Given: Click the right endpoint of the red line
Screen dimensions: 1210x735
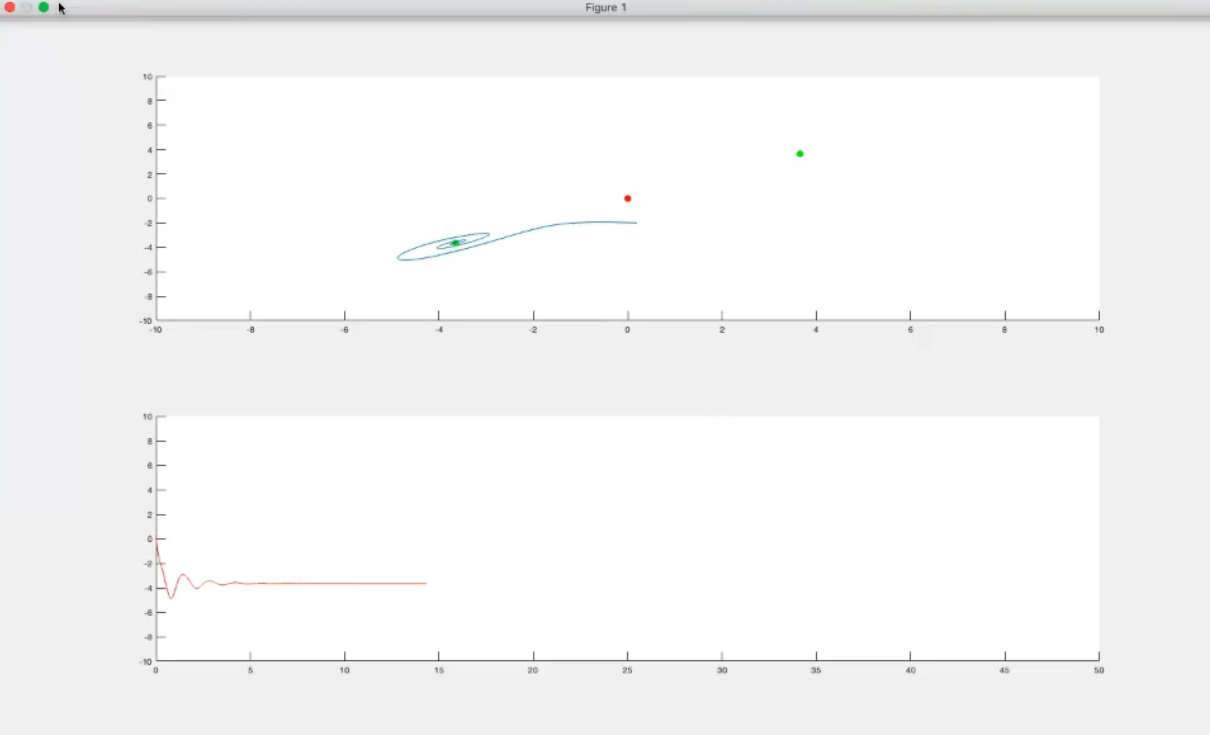Looking at the screenshot, I should click(x=425, y=583).
